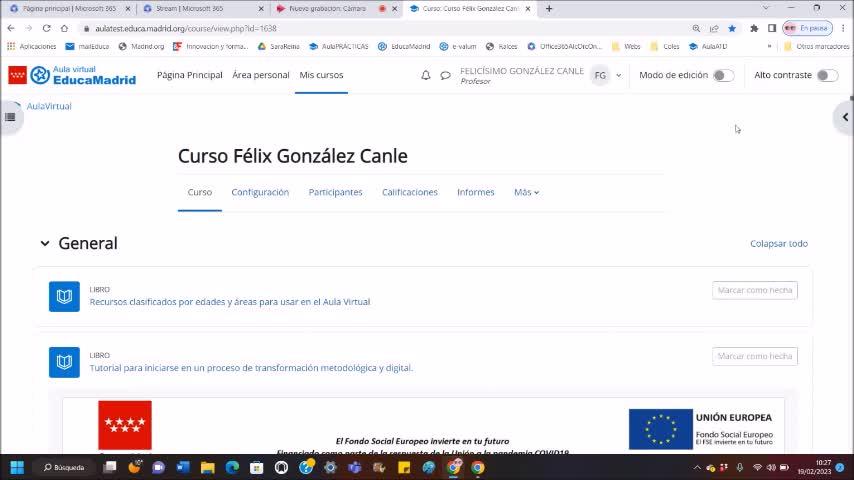The height and width of the screenshot is (480, 854).
Task: Open Mis cursos in the navigation bar
Action: click(321, 75)
